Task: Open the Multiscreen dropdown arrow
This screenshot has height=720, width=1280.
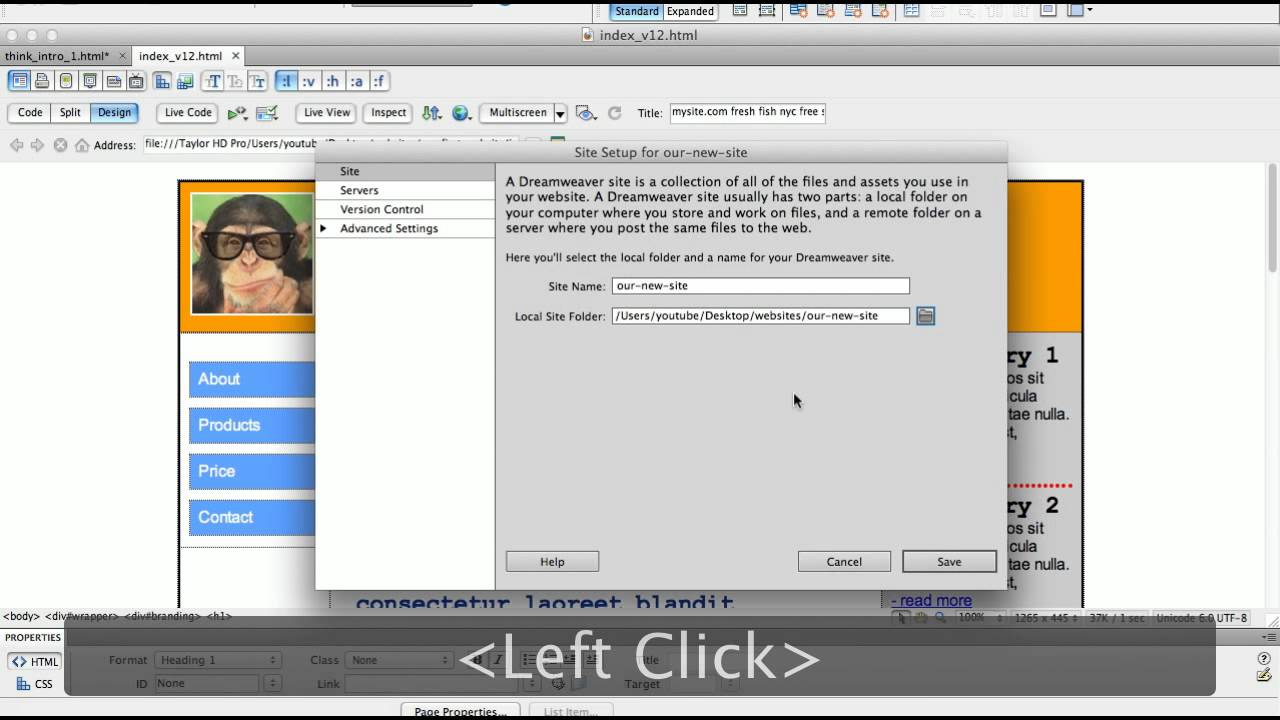Action: 561,114
